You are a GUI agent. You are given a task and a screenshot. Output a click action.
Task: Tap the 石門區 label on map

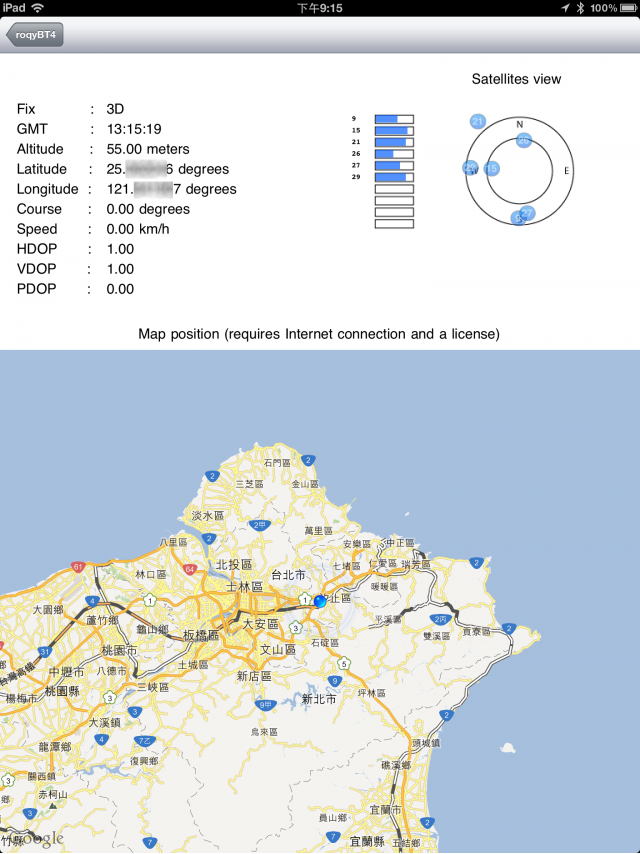click(277, 463)
